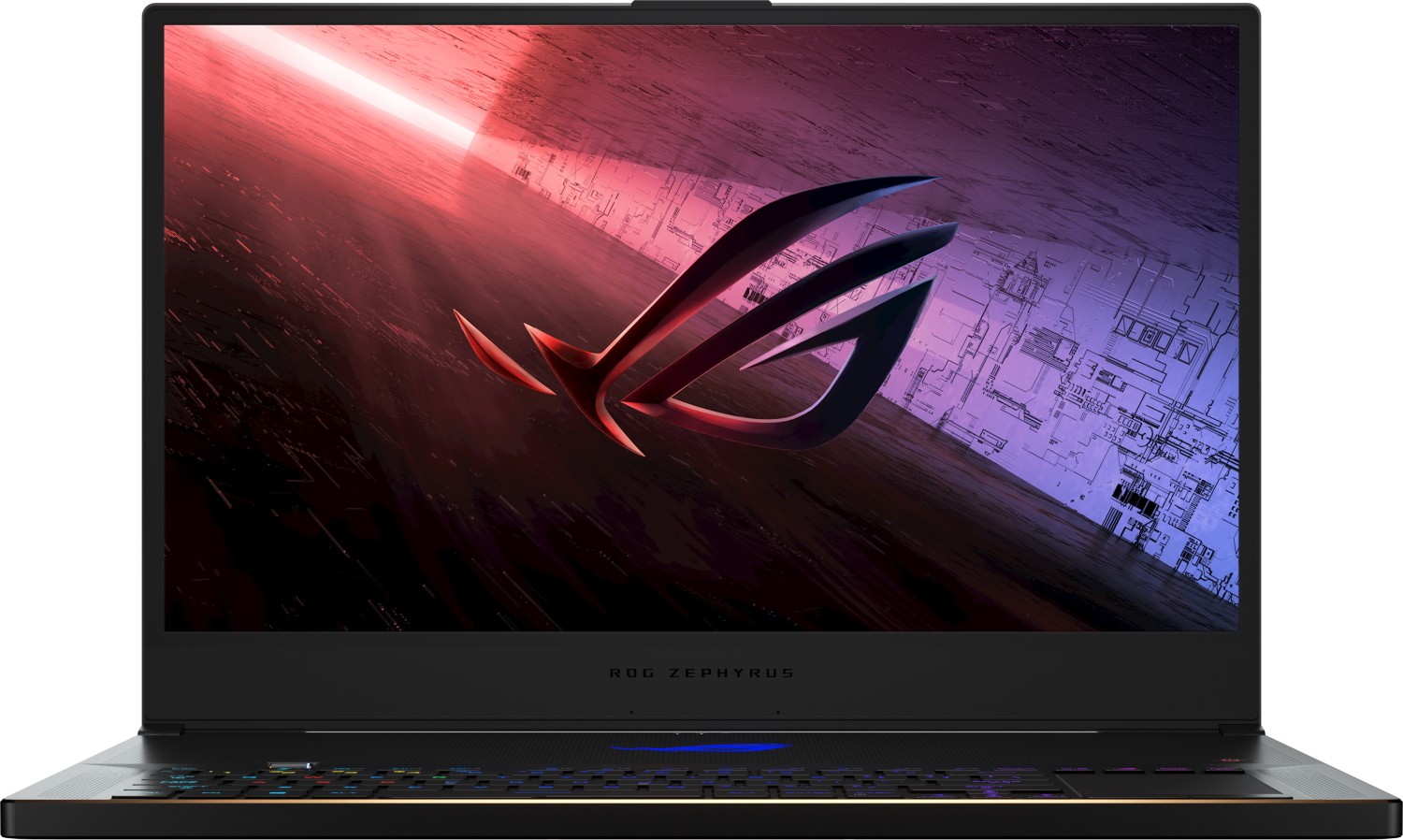The height and width of the screenshot is (840, 1403).
Task: Click the ROG ZEPHYRUS text below the screen
Action: point(701,673)
